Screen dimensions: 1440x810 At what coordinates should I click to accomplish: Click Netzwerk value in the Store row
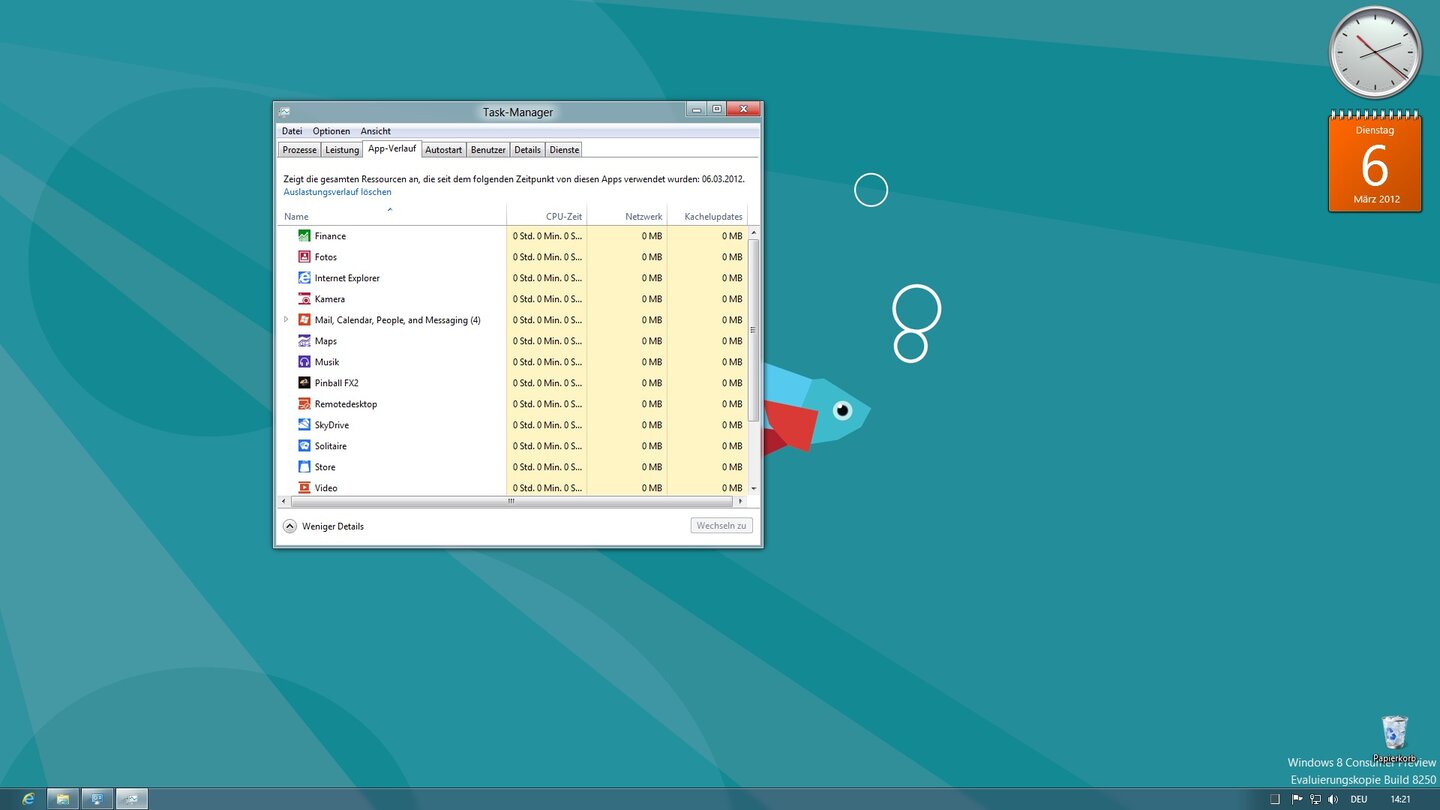coord(652,467)
